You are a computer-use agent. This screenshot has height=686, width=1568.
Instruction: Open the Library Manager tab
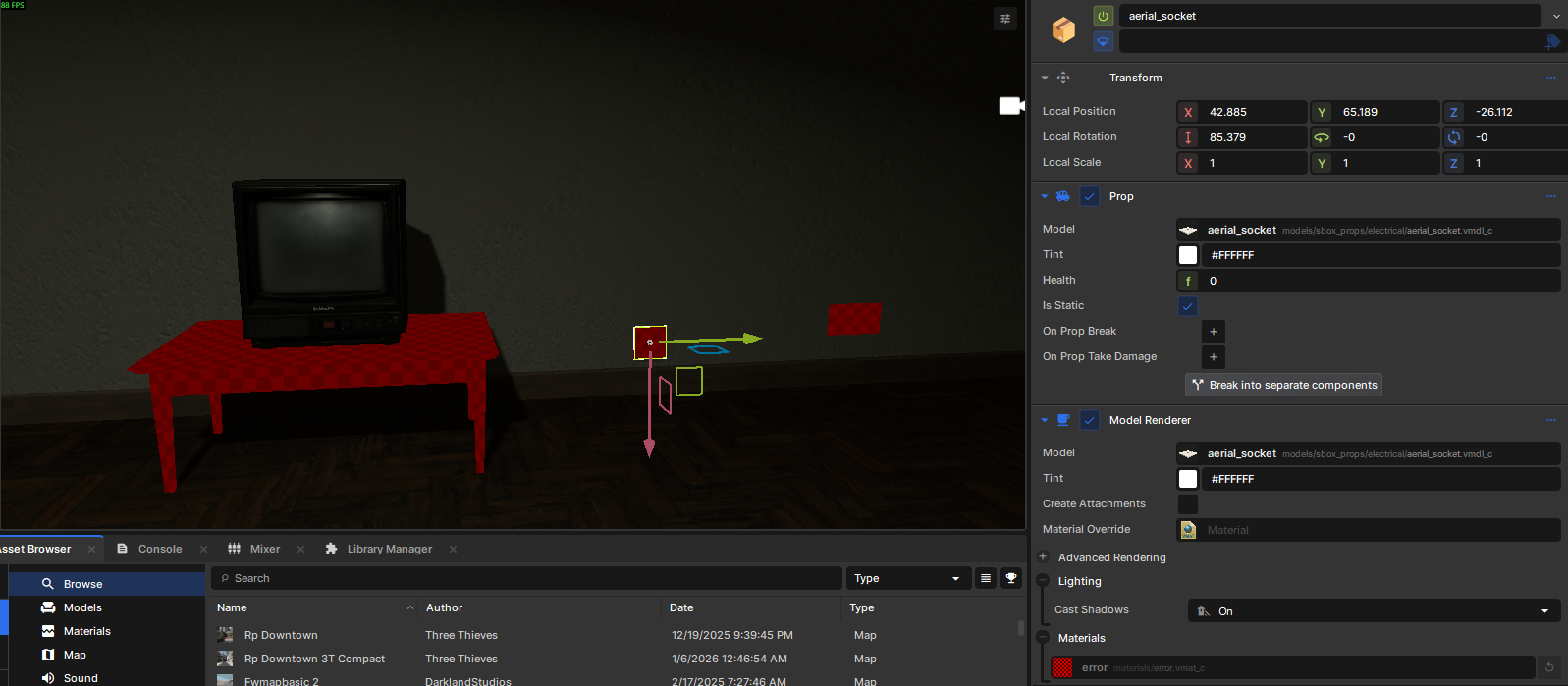click(x=390, y=549)
